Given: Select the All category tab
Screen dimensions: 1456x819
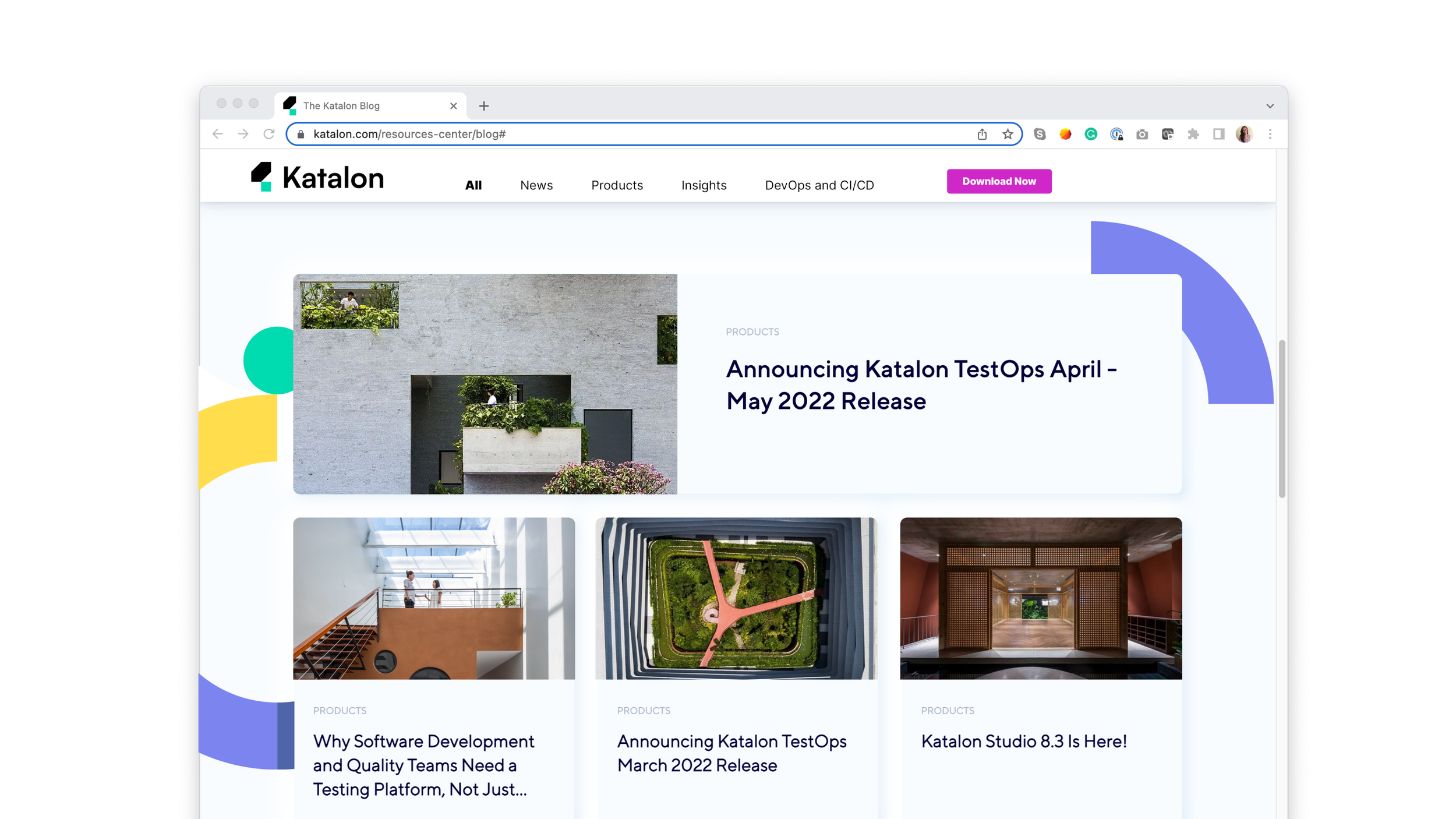Looking at the screenshot, I should pos(473,185).
